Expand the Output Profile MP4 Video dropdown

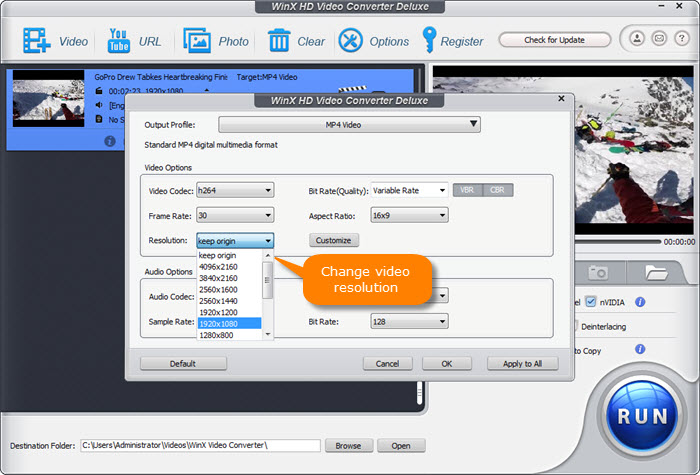point(349,125)
